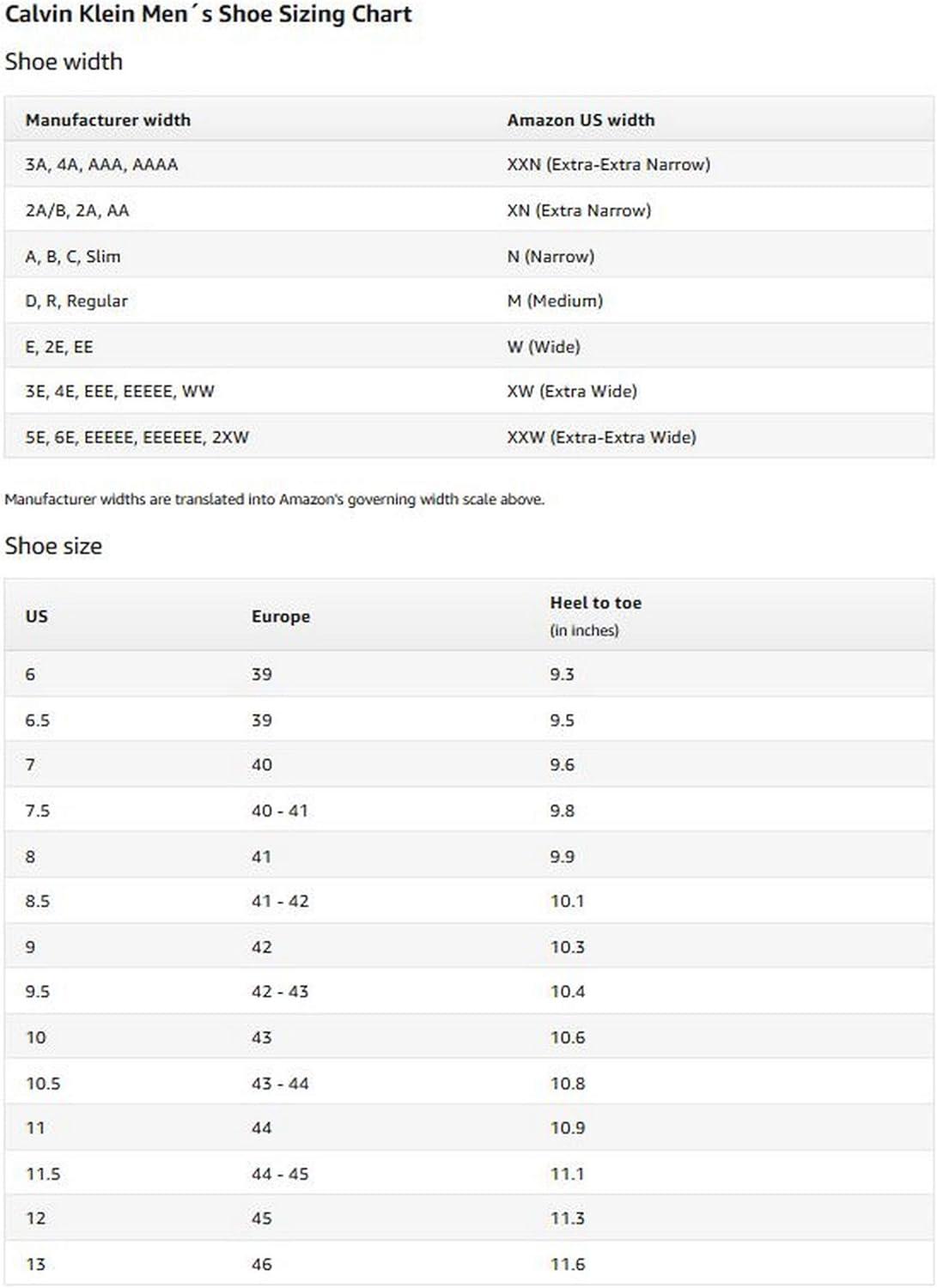Click the Shoe size section heading
Viewport: 937px width, 1288px height.
(x=53, y=546)
